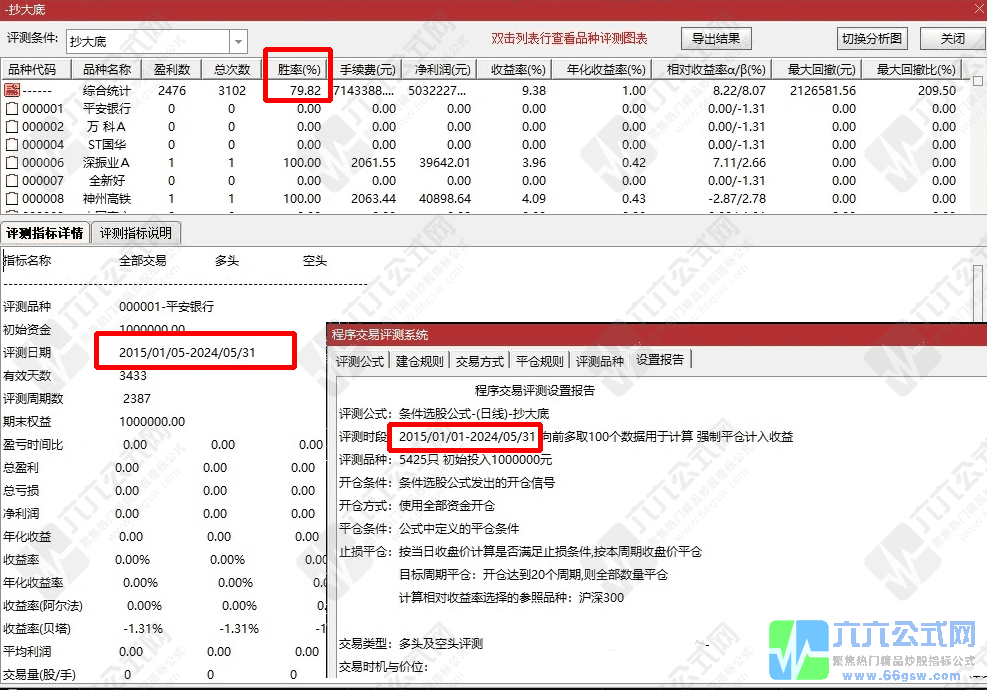Click the 关闭 button

(951, 38)
